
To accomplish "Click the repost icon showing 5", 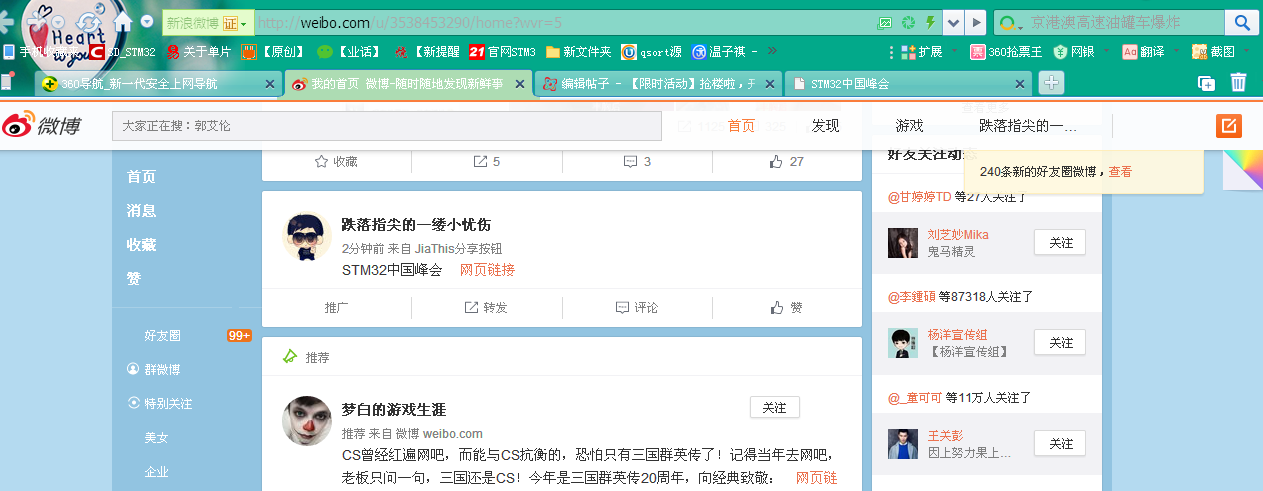I will click(x=486, y=161).
